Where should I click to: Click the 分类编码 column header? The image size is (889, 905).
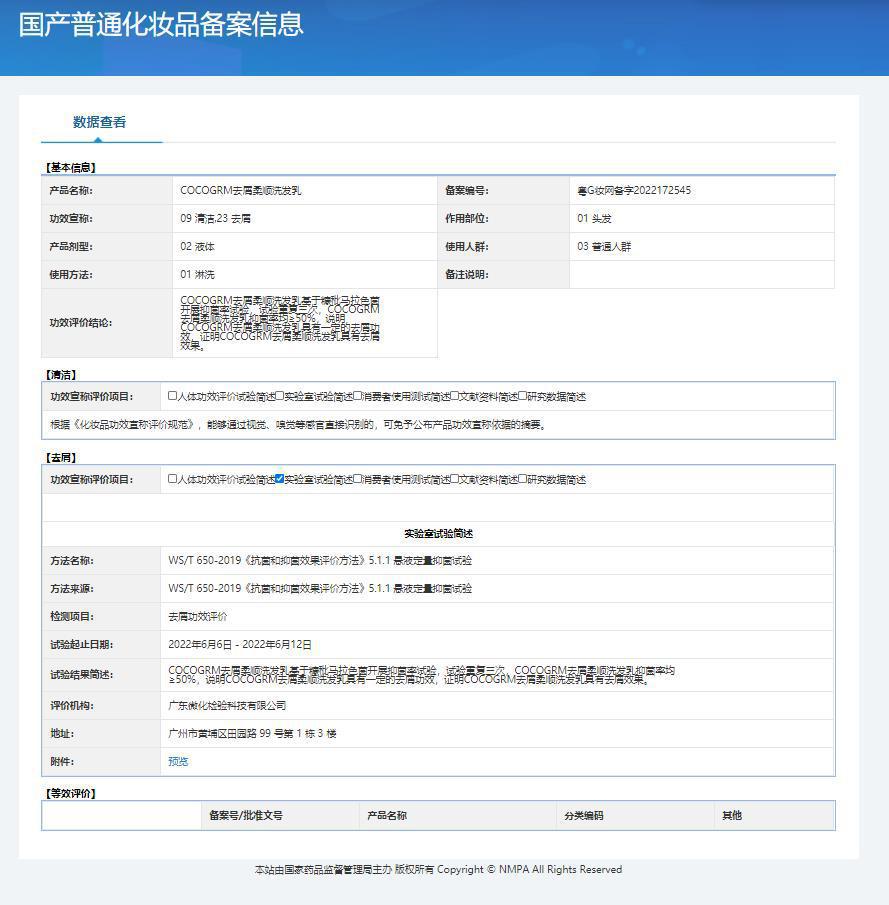click(x=583, y=816)
